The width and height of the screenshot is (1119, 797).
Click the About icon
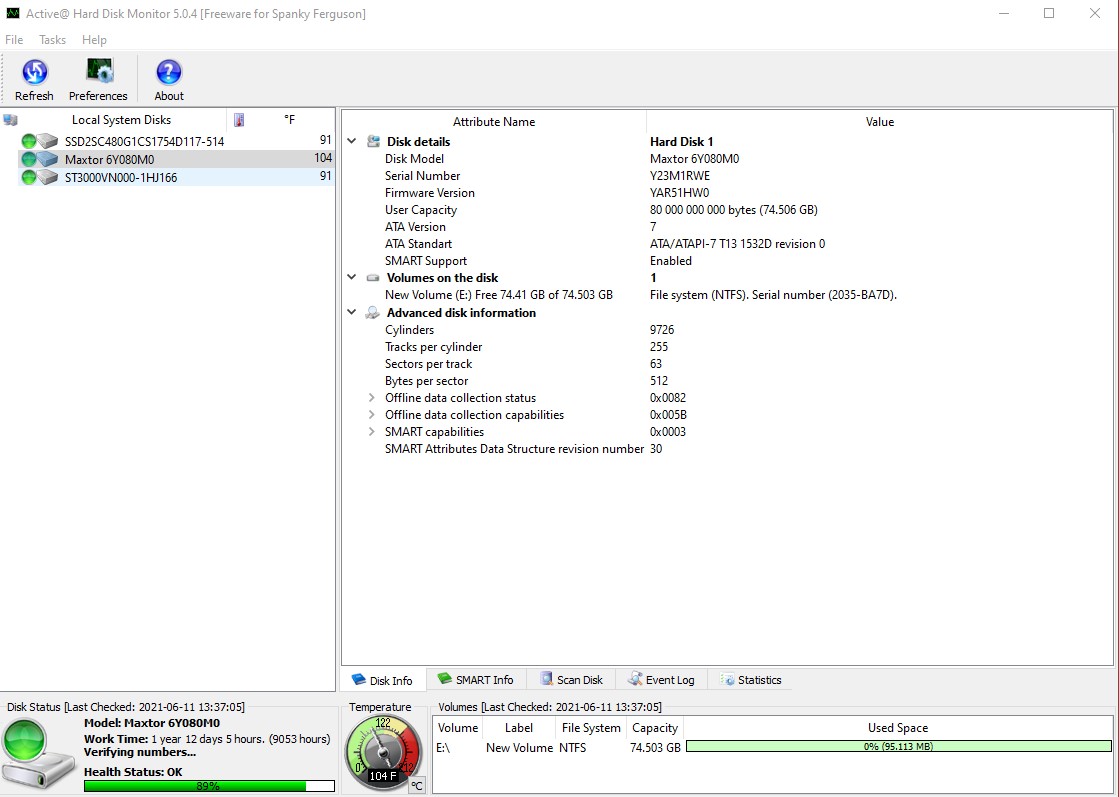click(x=167, y=73)
